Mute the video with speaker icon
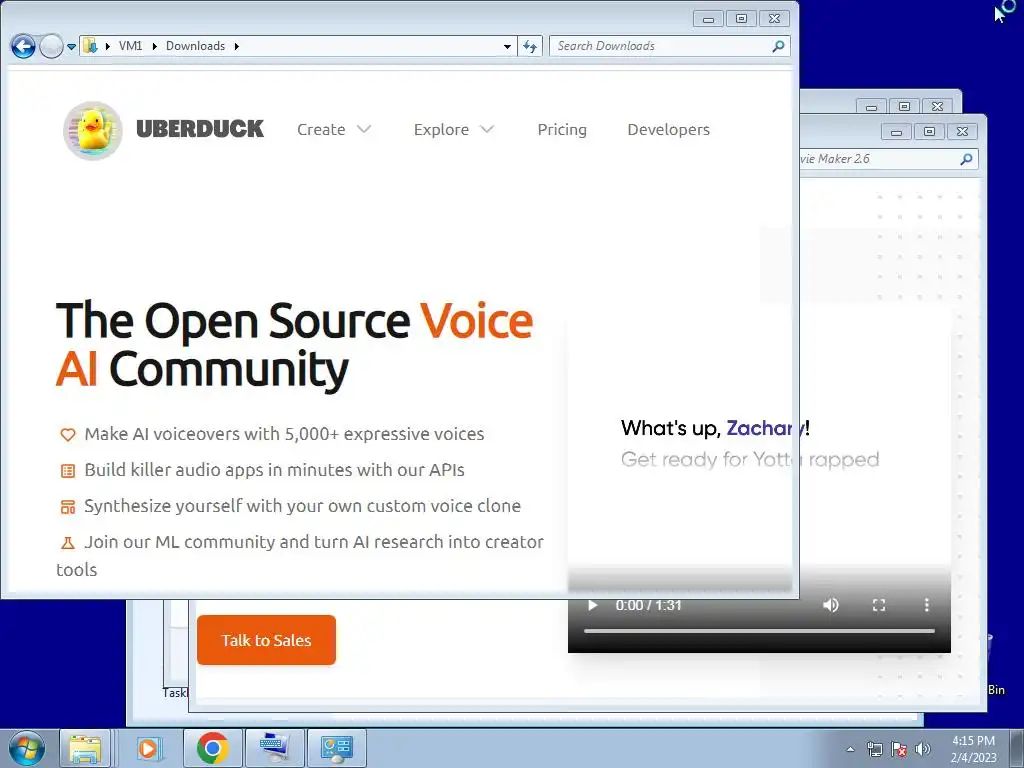This screenshot has width=1024, height=768. (831, 605)
